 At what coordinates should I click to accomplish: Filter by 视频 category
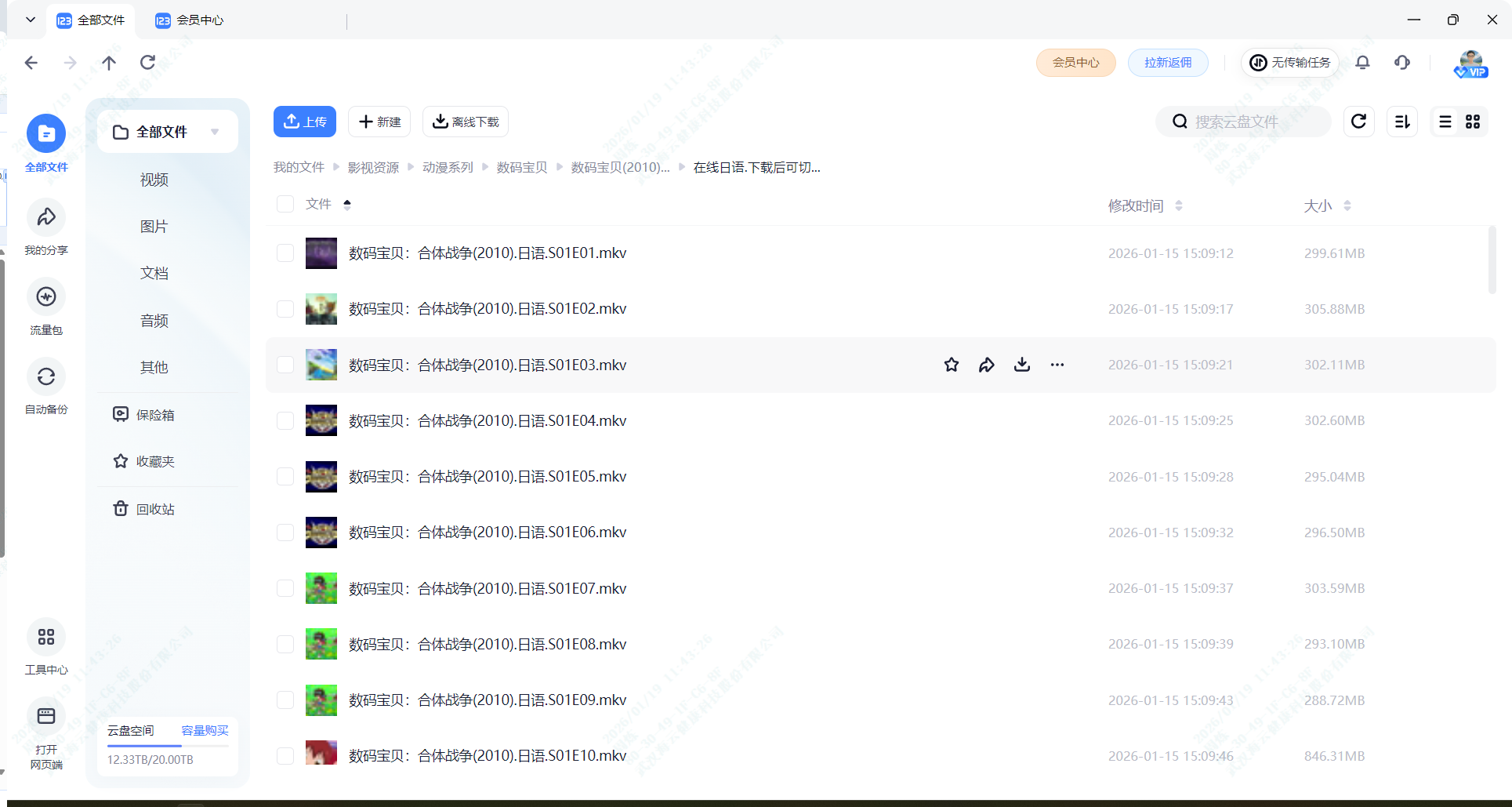coord(154,180)
